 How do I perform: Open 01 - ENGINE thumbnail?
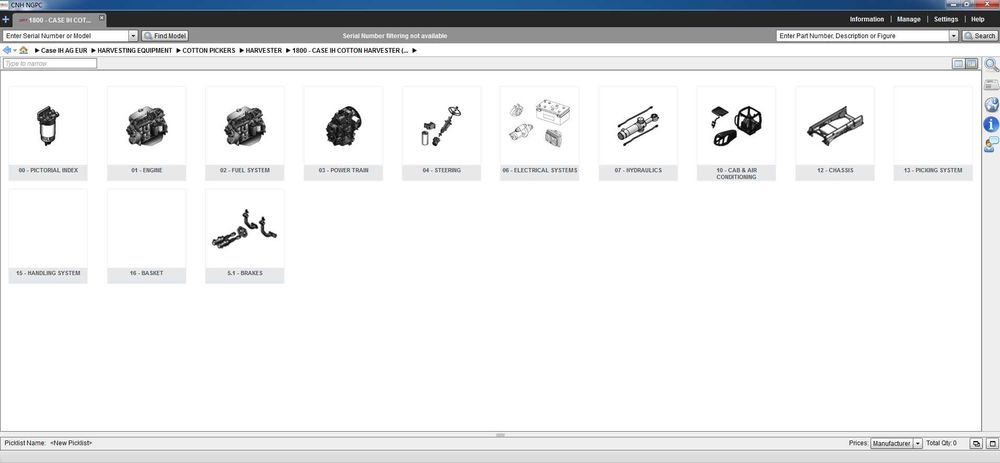pyautogui.click(x=147, y=133)
